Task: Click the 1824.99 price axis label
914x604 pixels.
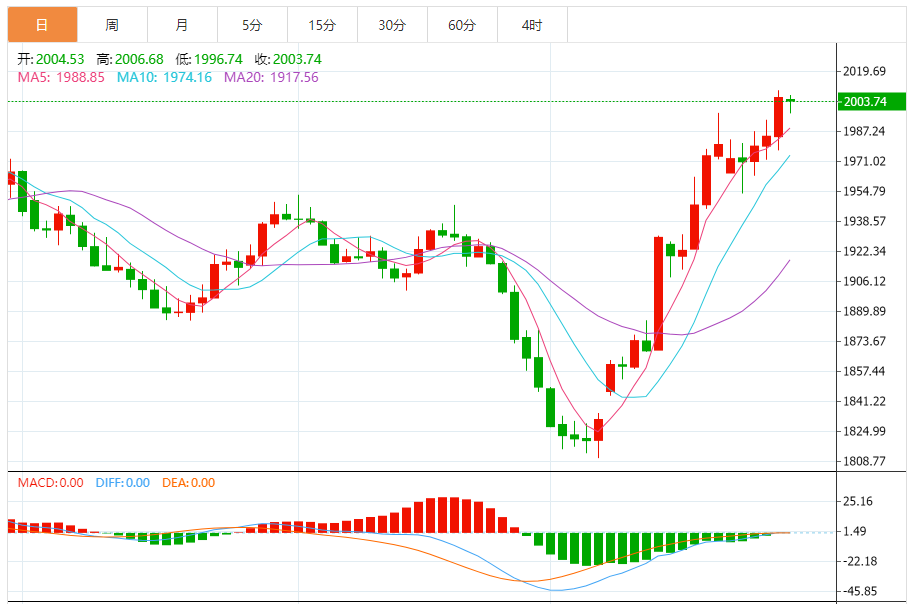Action: click(x=864, y=431)
